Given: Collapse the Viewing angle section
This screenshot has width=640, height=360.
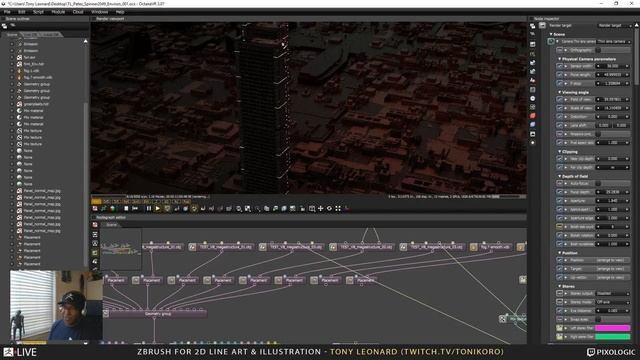Looking at the screenshot, I should click(x=560, y=93).
